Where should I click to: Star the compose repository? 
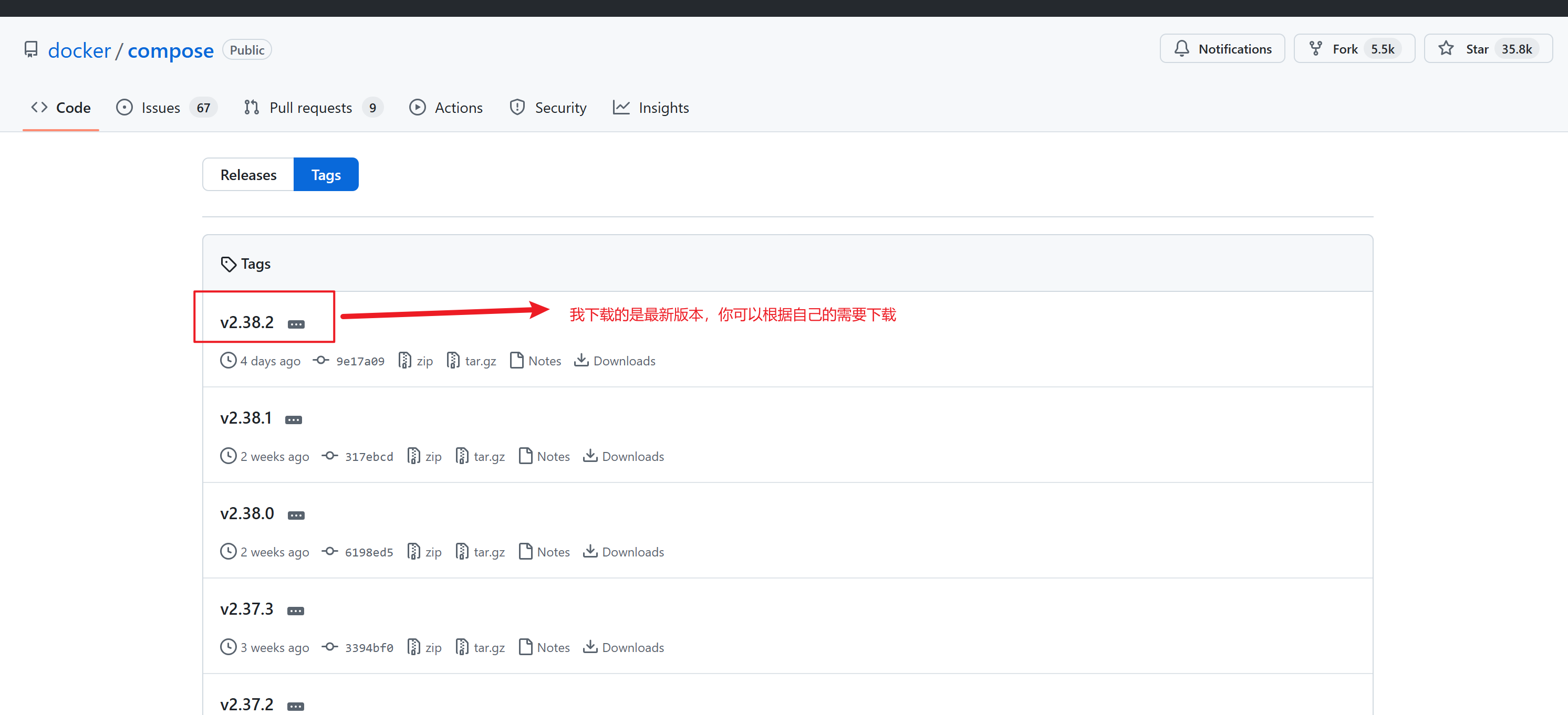click(x=1488, y=49)
